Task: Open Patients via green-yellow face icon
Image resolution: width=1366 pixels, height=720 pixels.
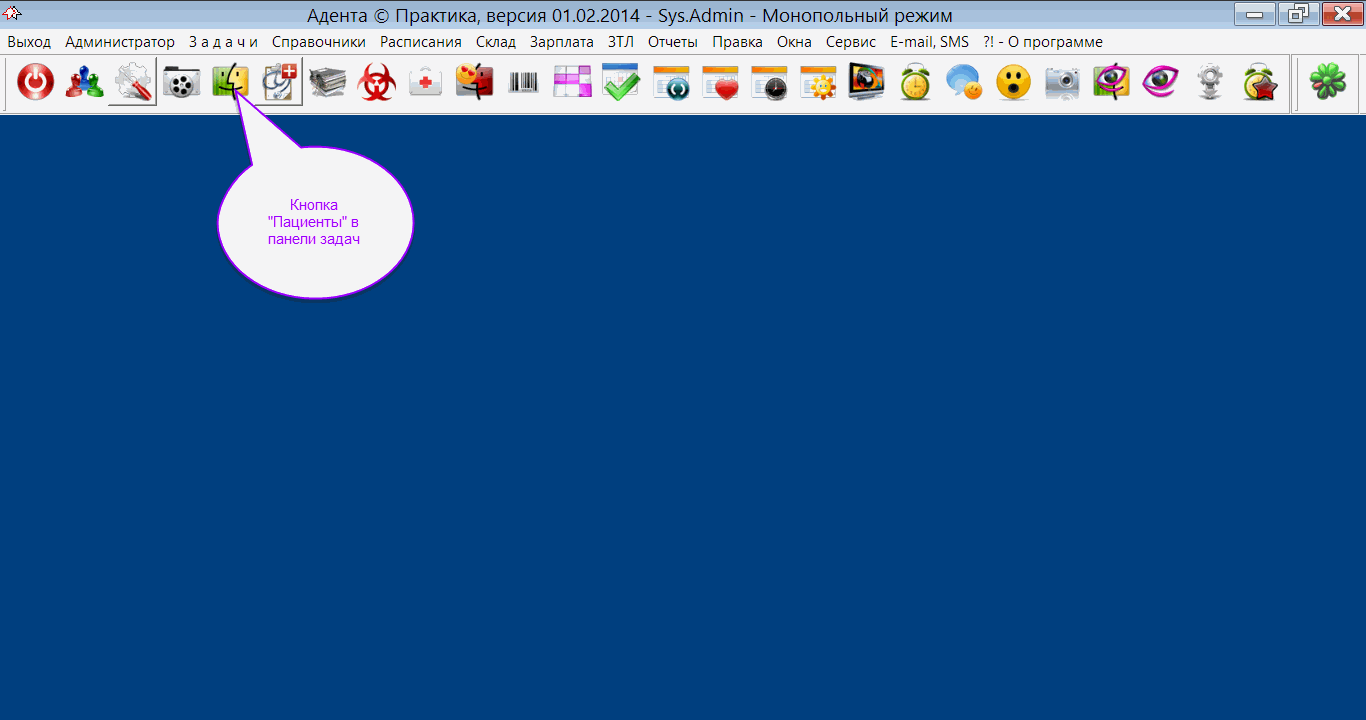Action: pos(230,83)
